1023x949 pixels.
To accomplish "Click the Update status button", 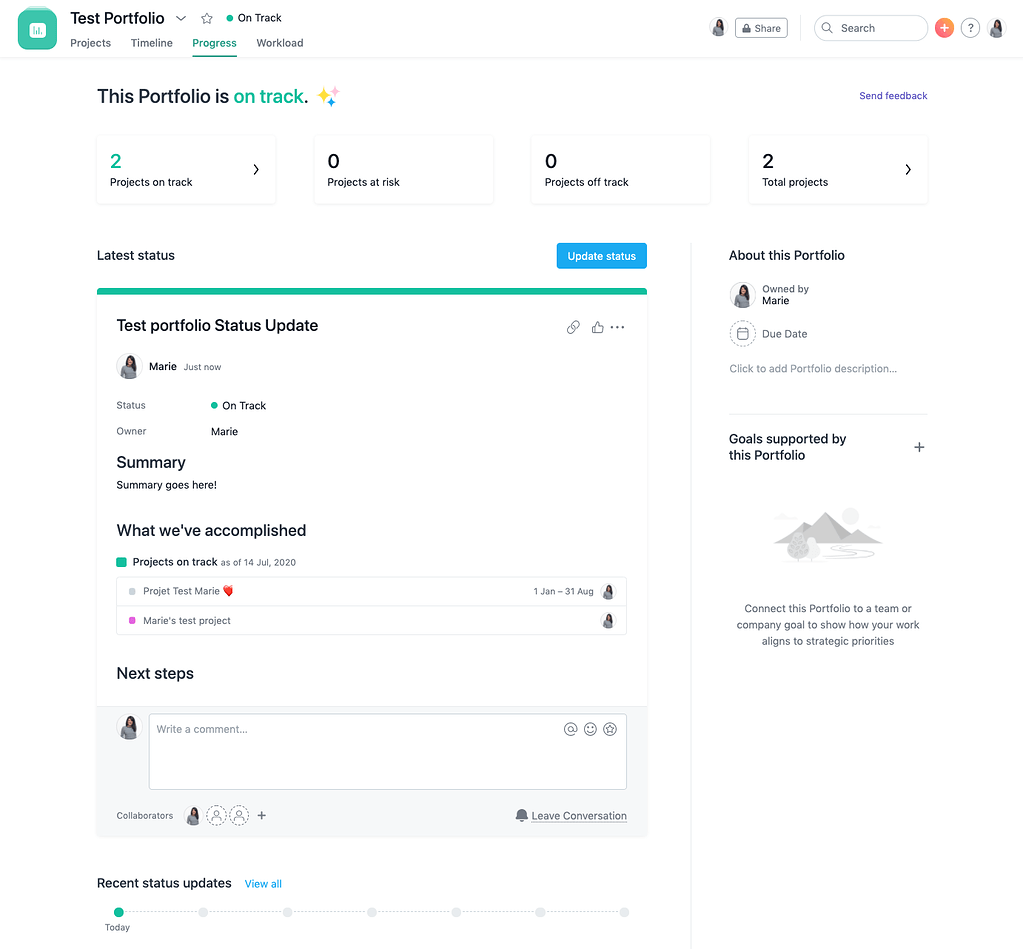I will (601, 255).
